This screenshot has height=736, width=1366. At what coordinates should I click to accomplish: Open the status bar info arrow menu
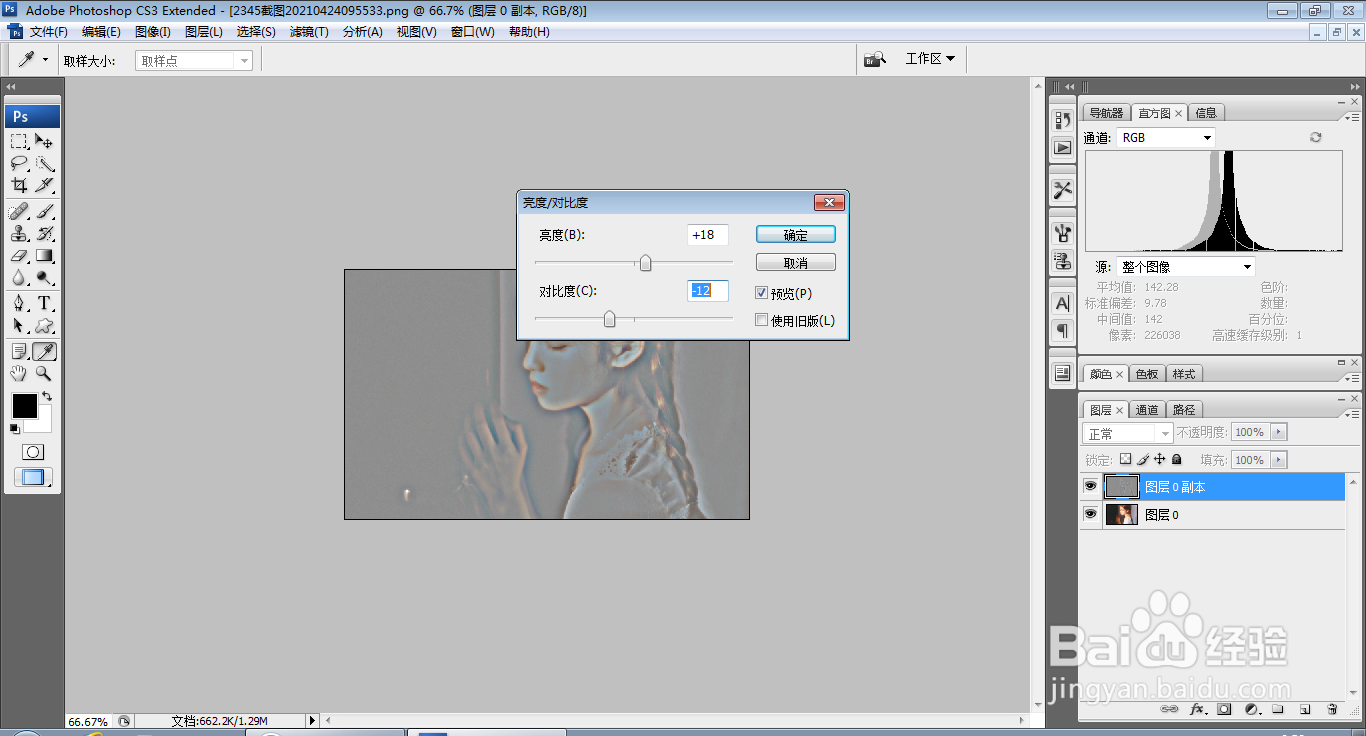[312, 720]
